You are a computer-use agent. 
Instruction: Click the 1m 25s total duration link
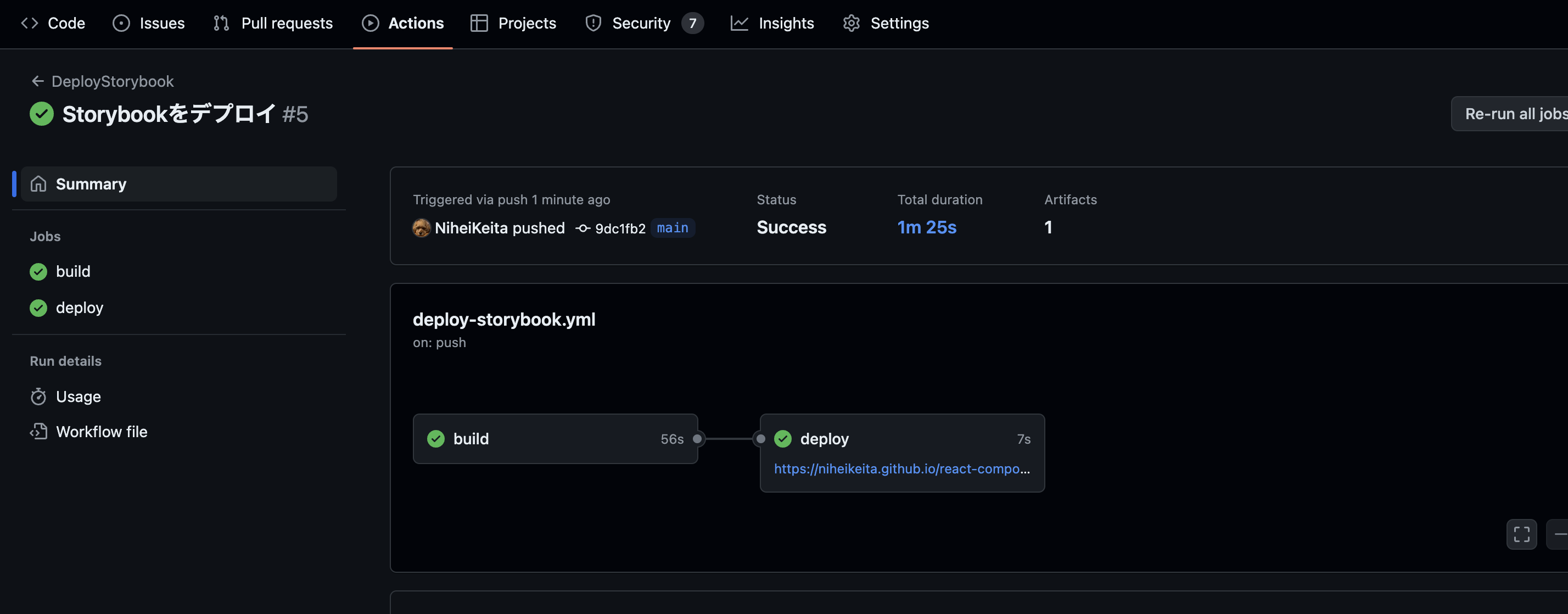[x=926, y=227]
